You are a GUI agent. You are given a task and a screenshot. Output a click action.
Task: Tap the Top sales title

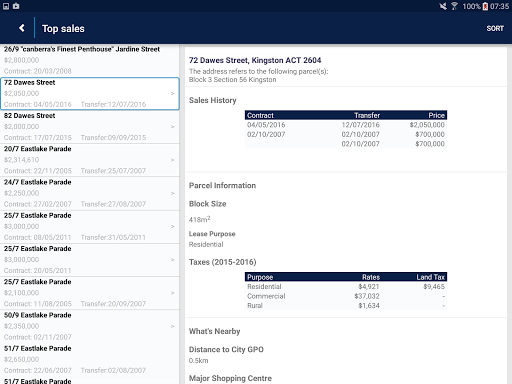pyautogui.click(x=63, y=29)
